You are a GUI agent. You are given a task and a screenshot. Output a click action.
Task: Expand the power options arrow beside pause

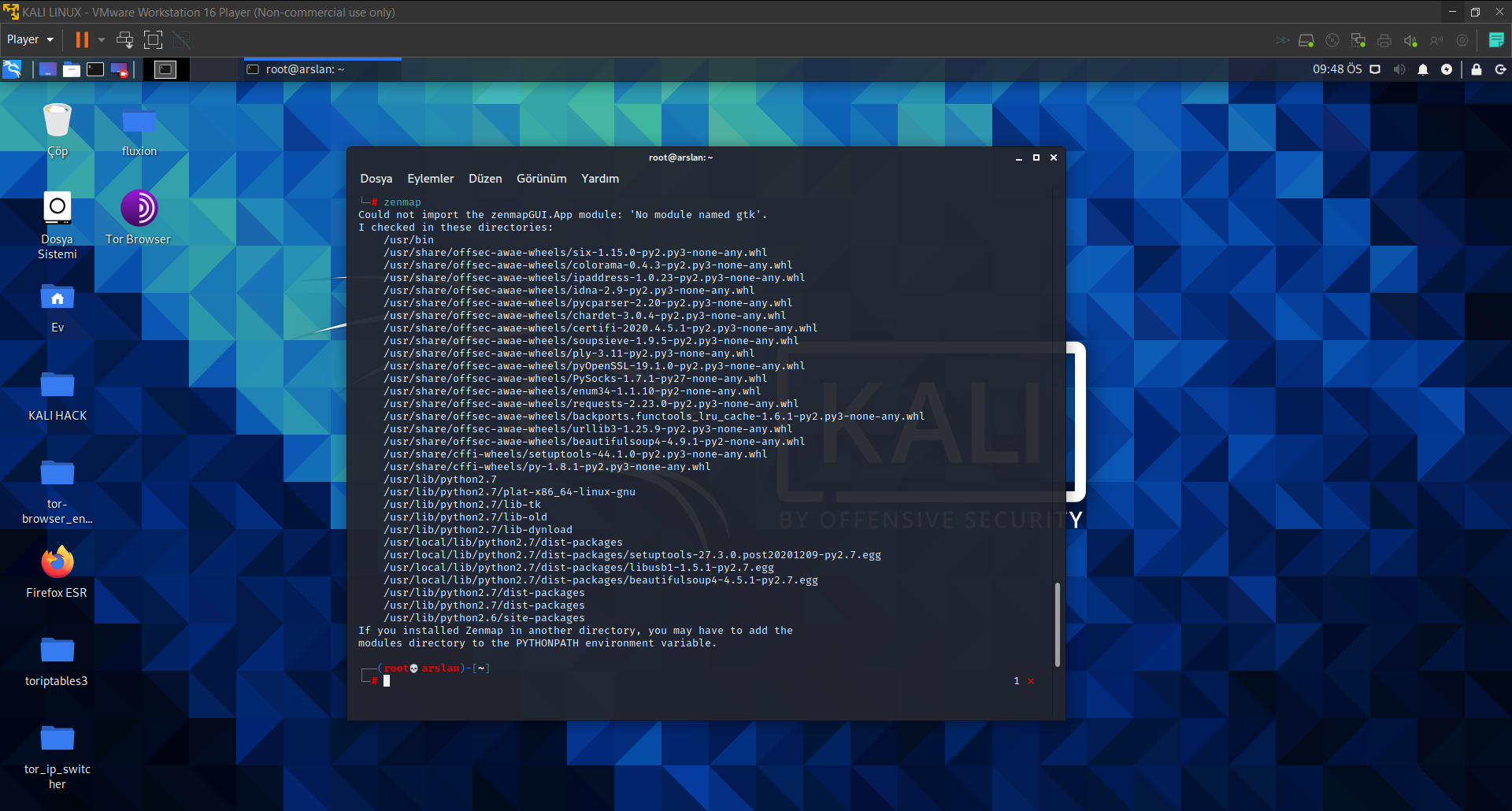102,39
